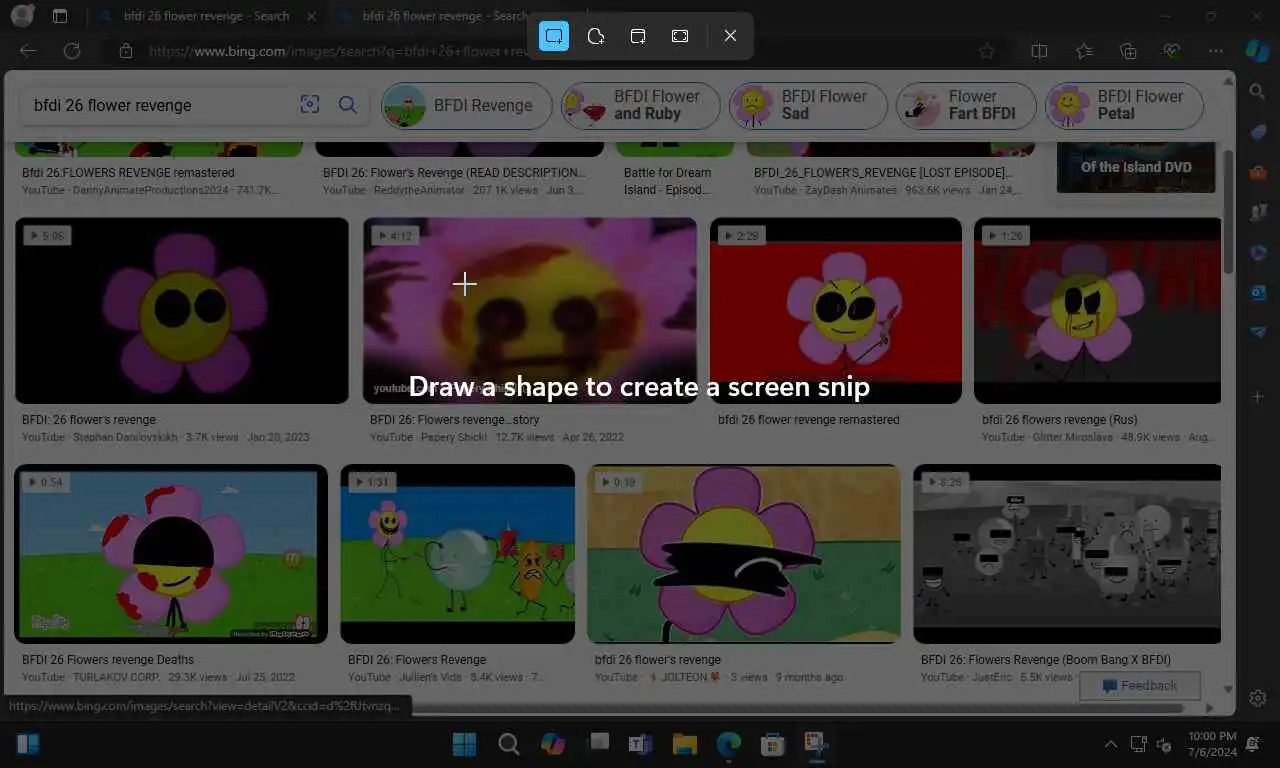This screenshot has width=1280, height=768.
Task: Select the BFDI Flower Petal chip
Action: click(1124, 105)
